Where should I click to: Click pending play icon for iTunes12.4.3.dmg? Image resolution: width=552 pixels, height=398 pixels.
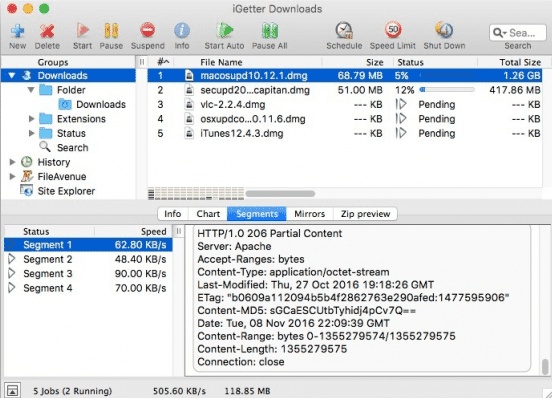point(401,133)
